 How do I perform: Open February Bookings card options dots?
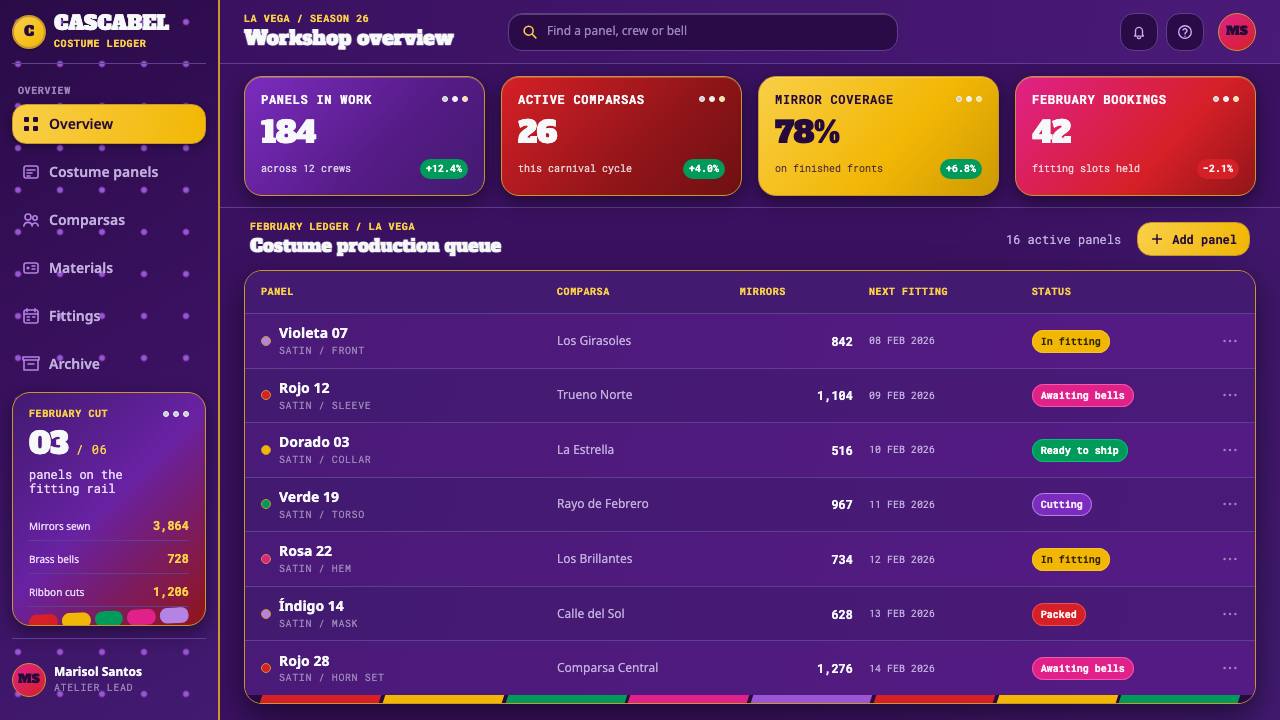(1226, 99)
